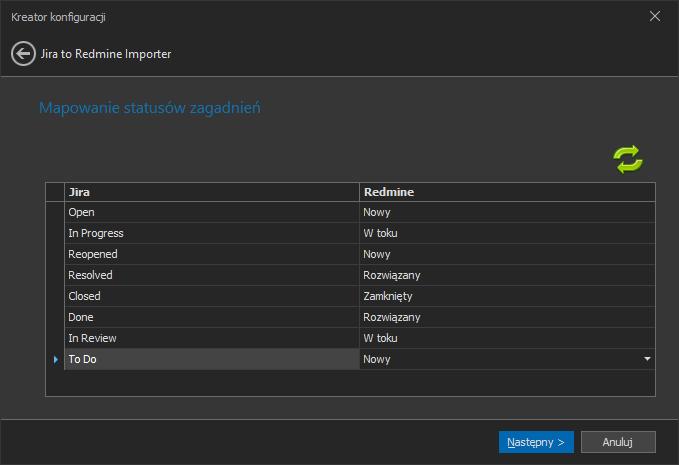Sort by the Redmine column header
This screenshot has height=465, width=679.
pos(507,192)
